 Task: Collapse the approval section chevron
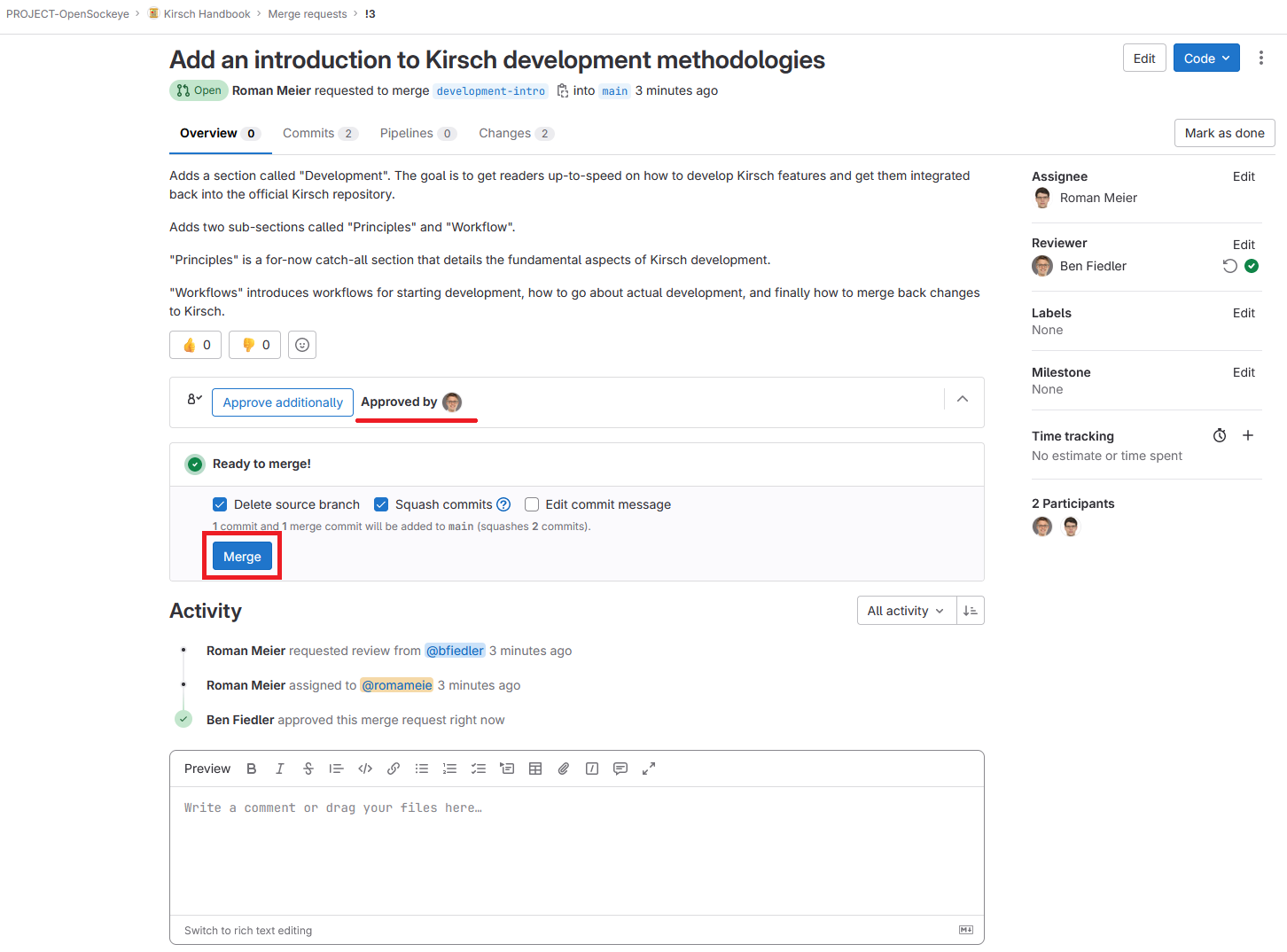click(963, 399)
